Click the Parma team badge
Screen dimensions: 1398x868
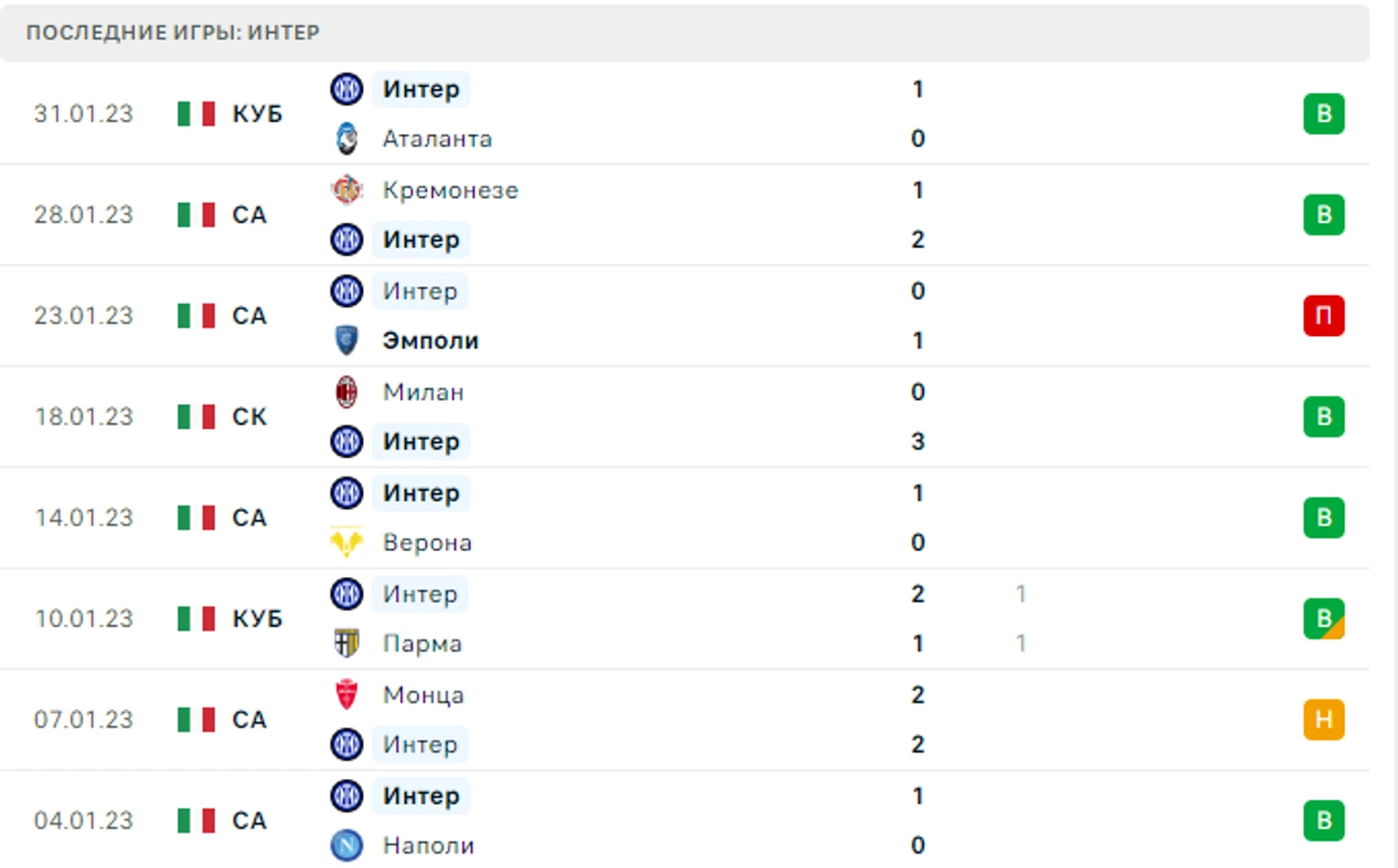347,643
